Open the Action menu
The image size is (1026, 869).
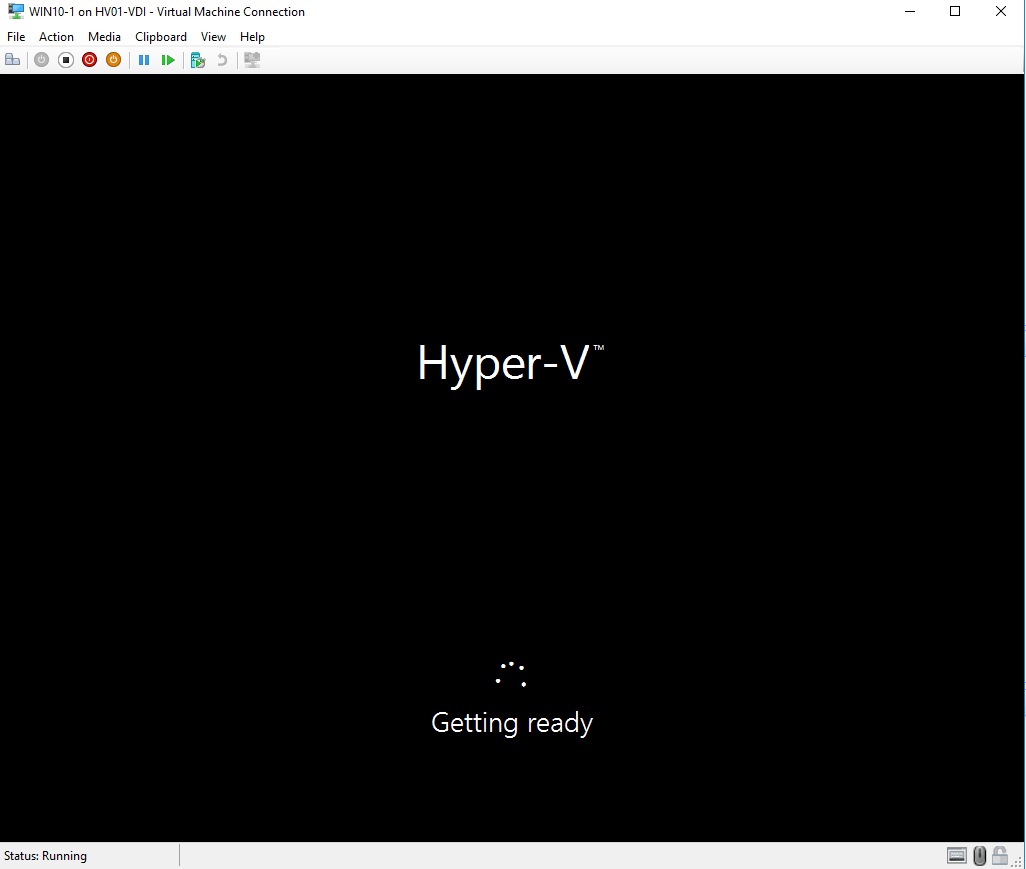click(x=56, y=36)
